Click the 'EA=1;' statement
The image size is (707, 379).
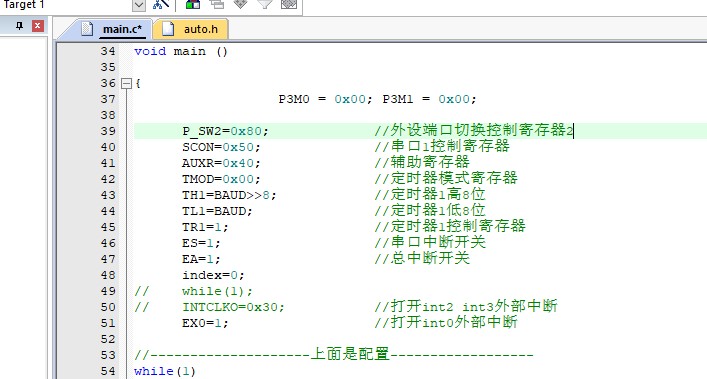point(202,259)
